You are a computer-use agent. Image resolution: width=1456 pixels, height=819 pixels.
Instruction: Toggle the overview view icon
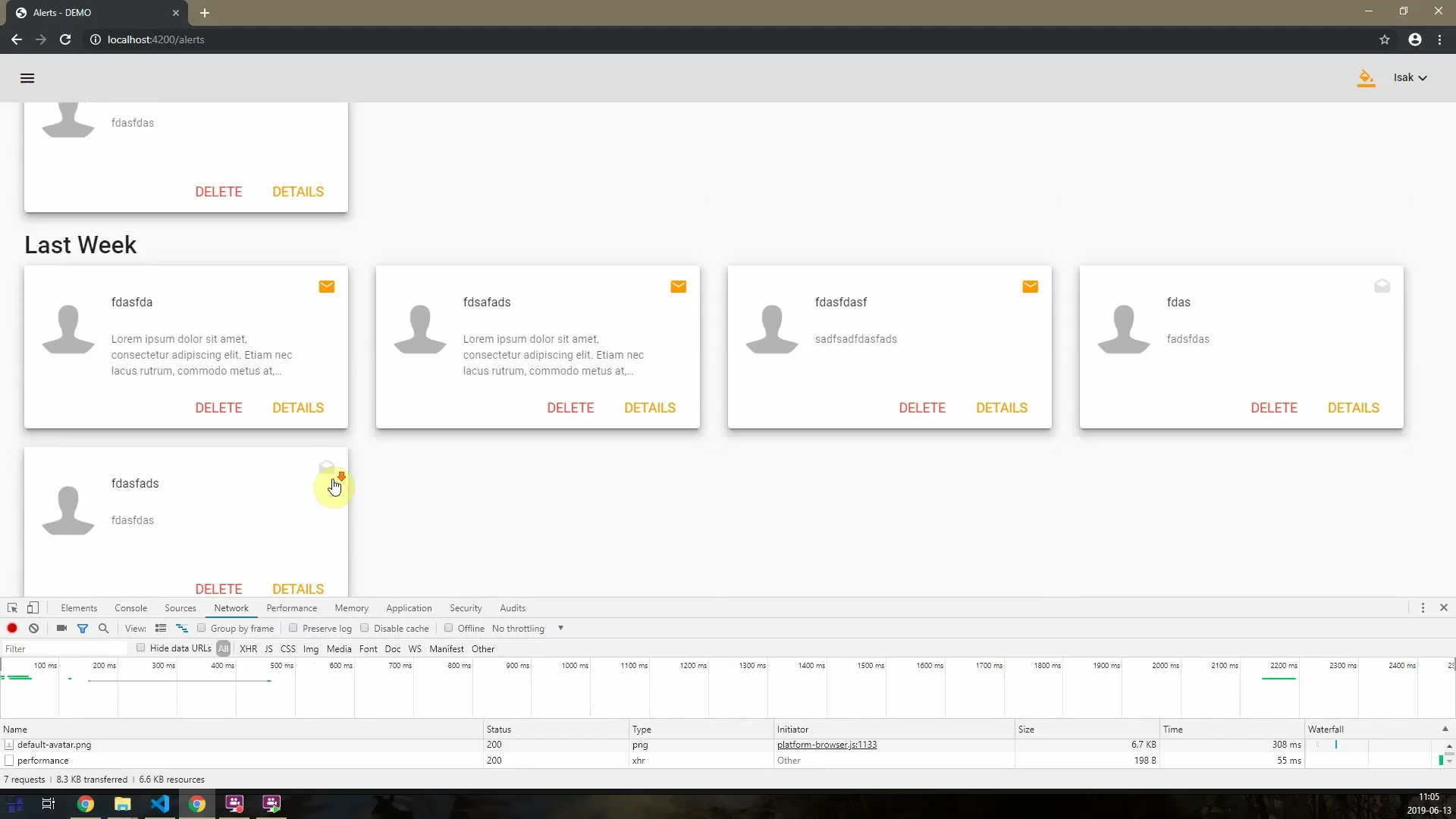point(182,629)
